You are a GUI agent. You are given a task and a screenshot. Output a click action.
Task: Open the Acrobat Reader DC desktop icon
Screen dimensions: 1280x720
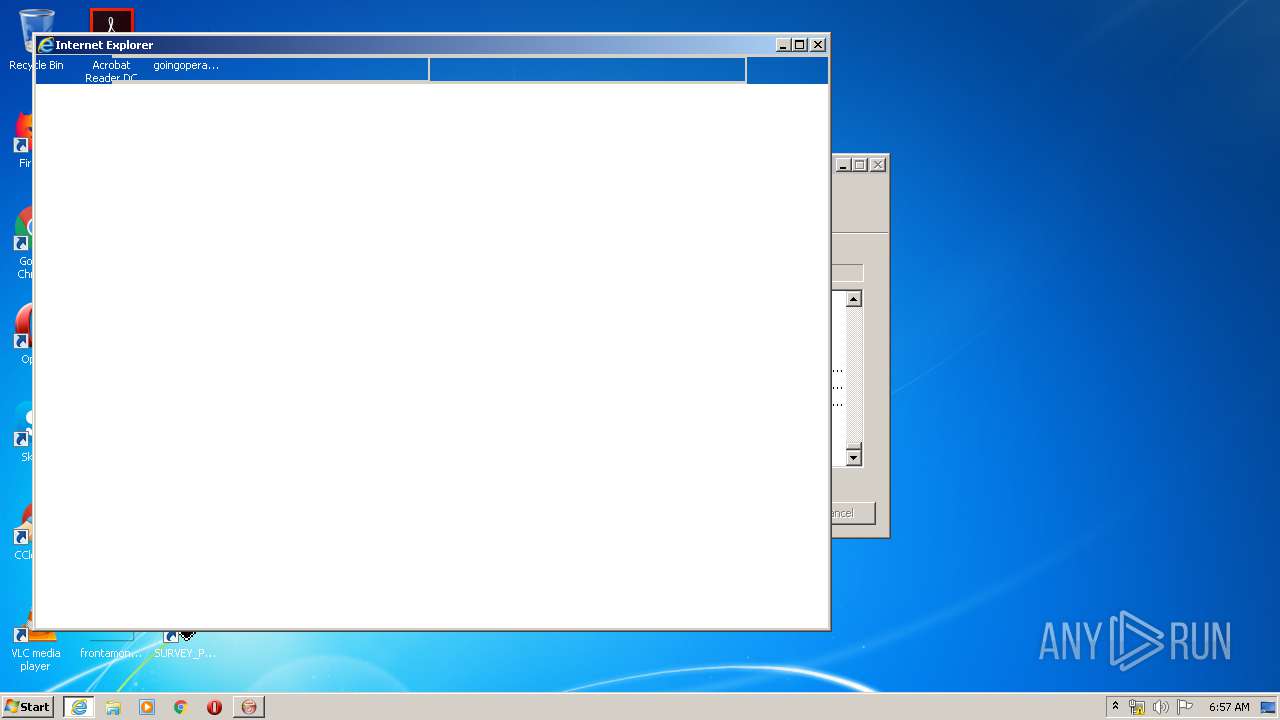pos(111,45)
